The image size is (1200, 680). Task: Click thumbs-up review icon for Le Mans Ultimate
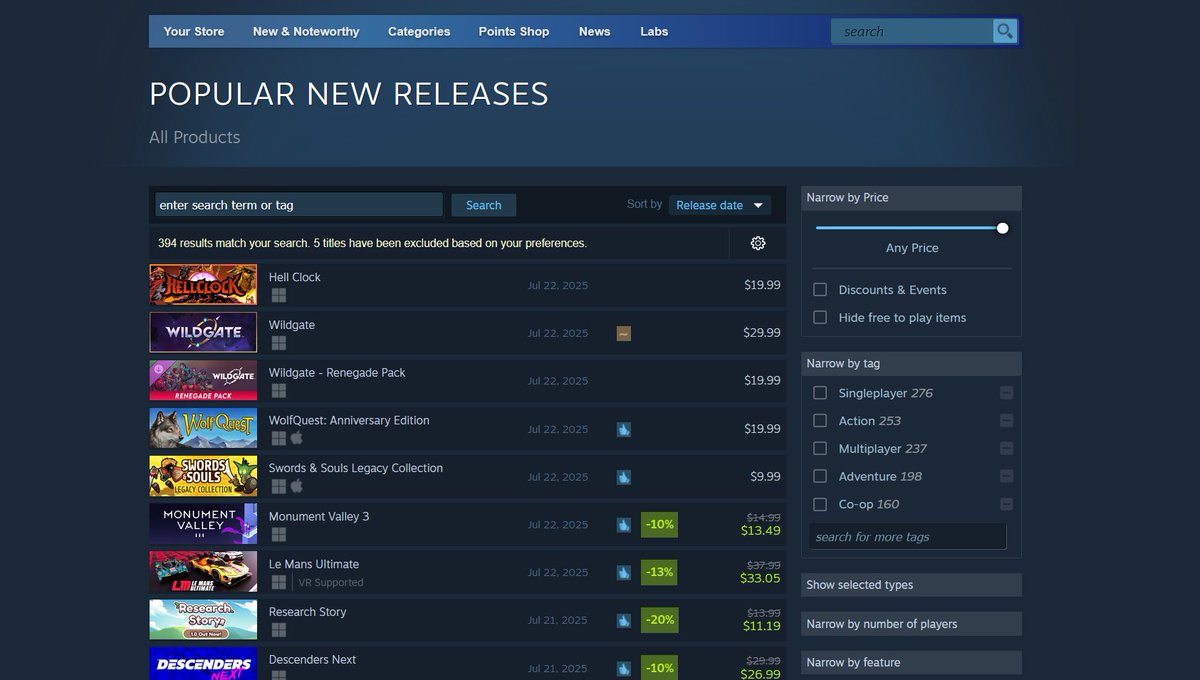click(624, 572)
